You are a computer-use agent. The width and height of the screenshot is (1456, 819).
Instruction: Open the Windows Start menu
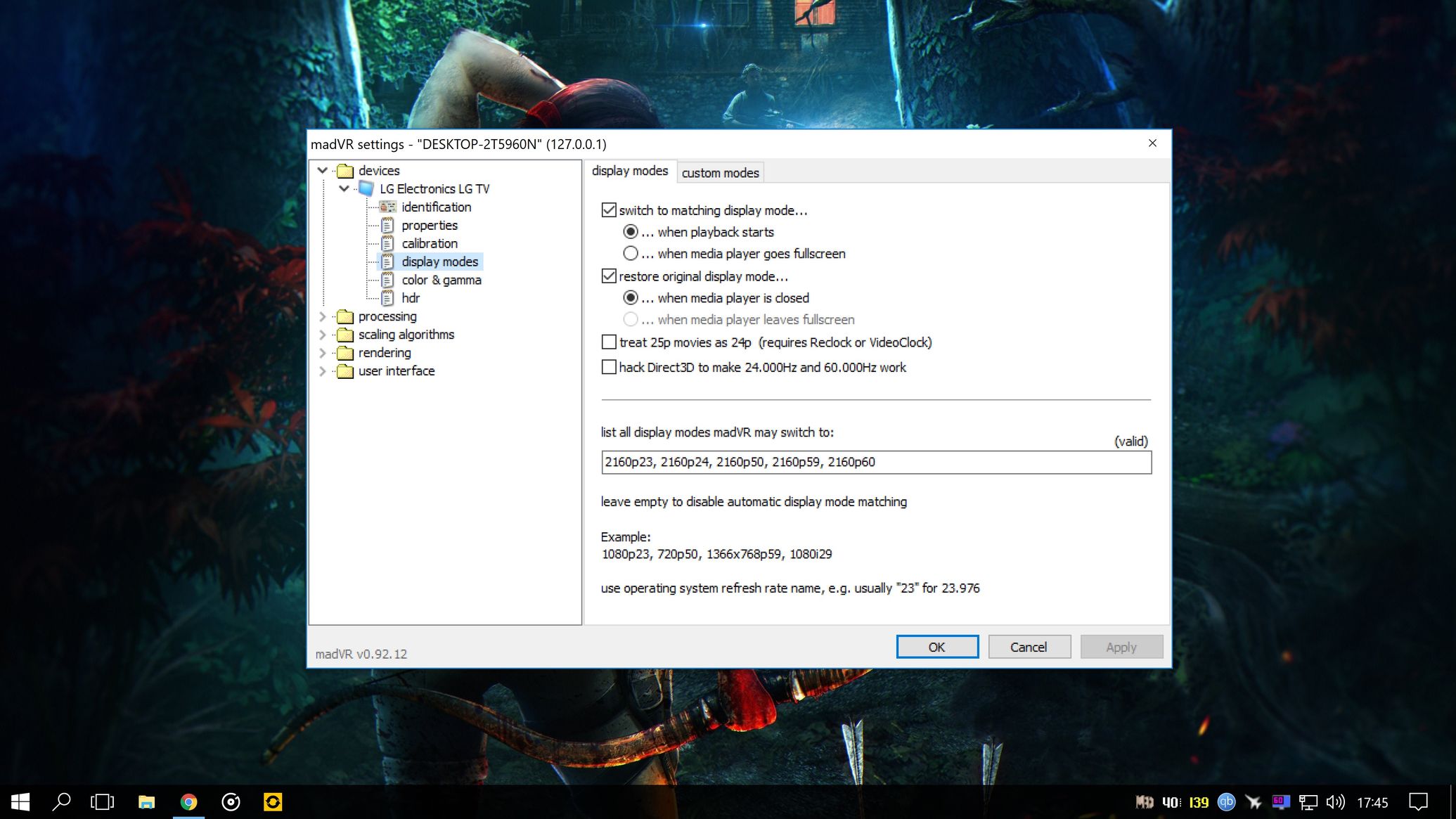click(x=20, y=801)
